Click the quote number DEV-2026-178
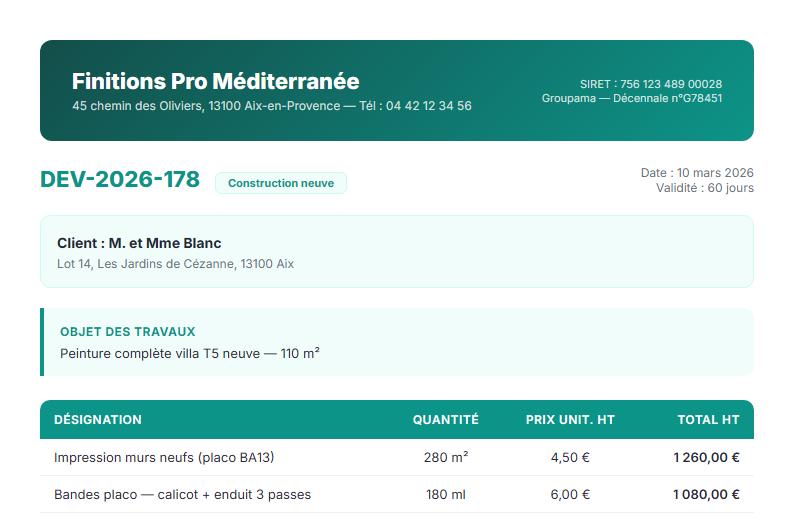This screenshot has height=520, width=794. [119, 180]
